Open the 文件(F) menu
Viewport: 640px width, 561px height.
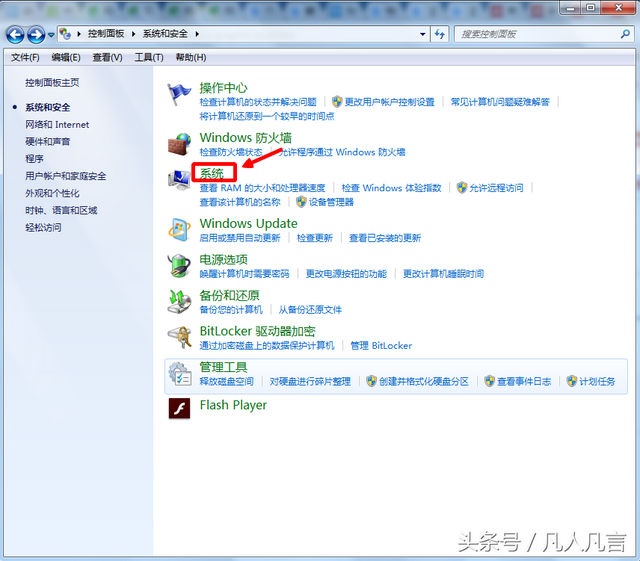point(25,58)
